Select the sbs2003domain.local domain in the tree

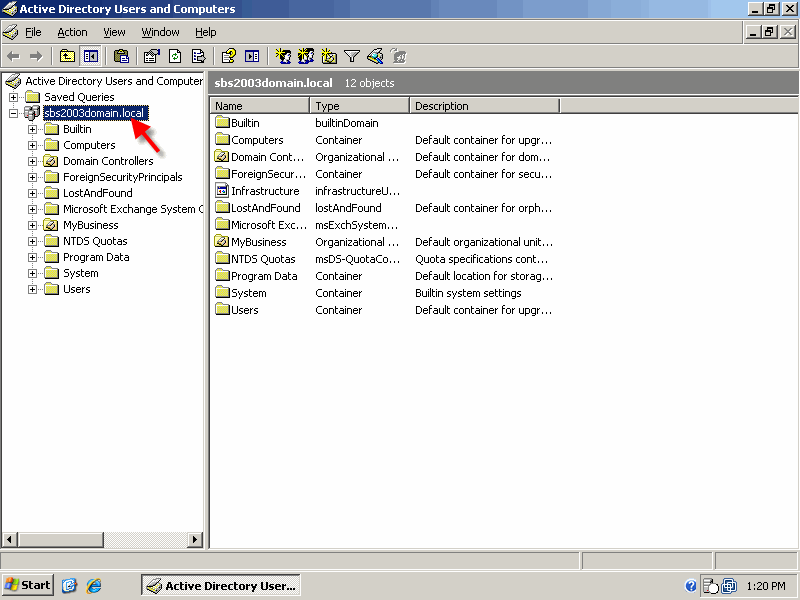(x=95, y=113)
